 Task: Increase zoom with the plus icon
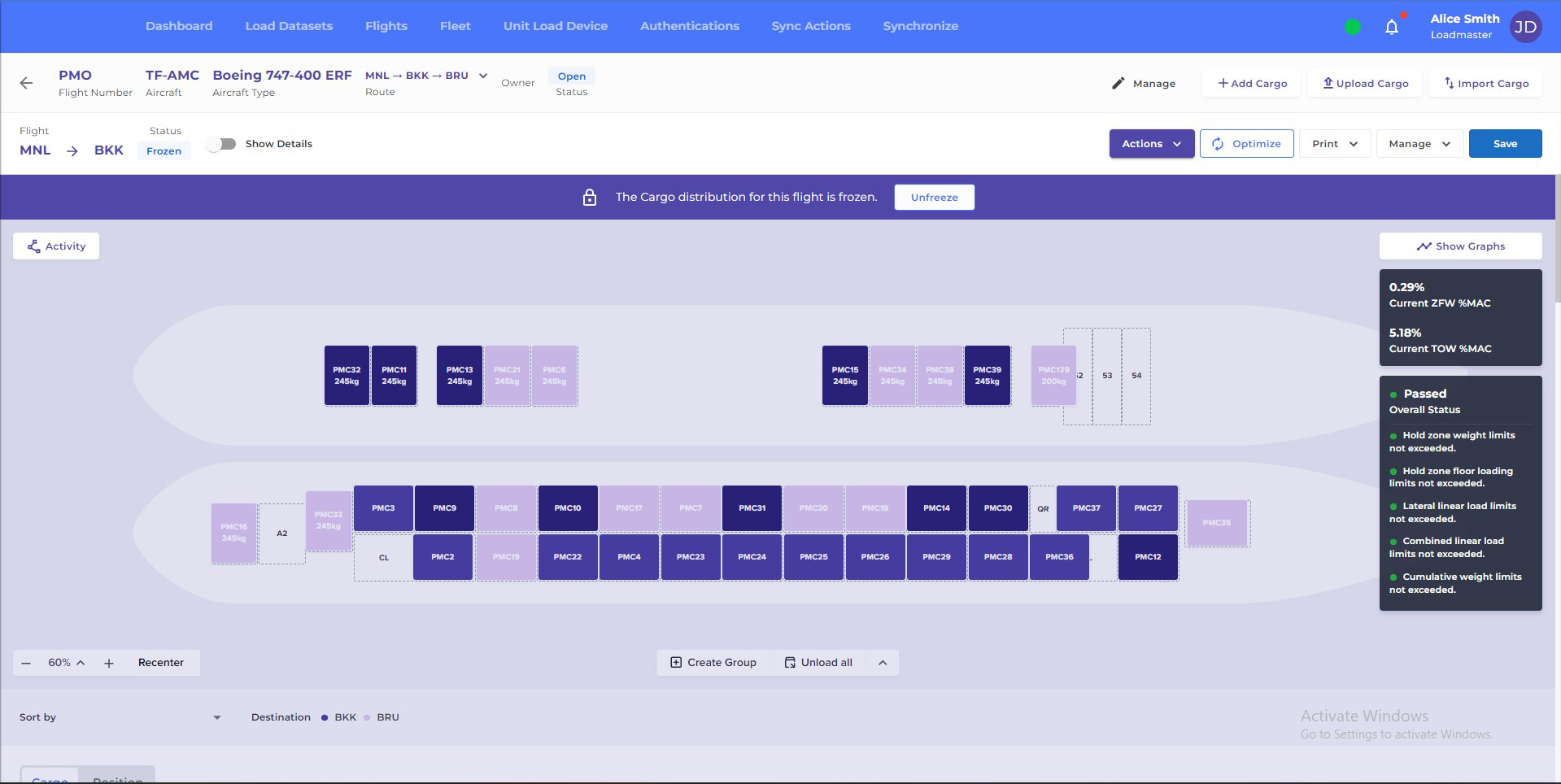click(109, 663)
